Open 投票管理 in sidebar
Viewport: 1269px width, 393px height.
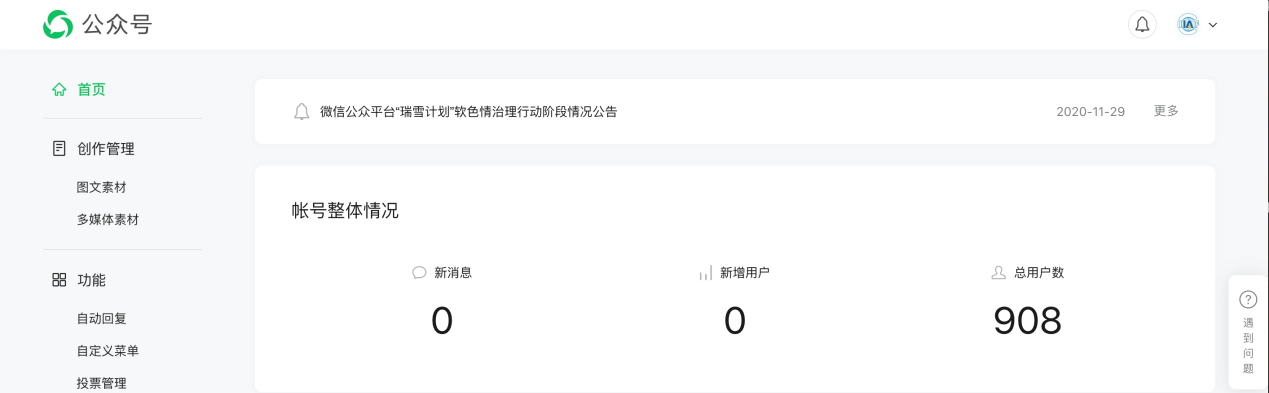(102, 382)
